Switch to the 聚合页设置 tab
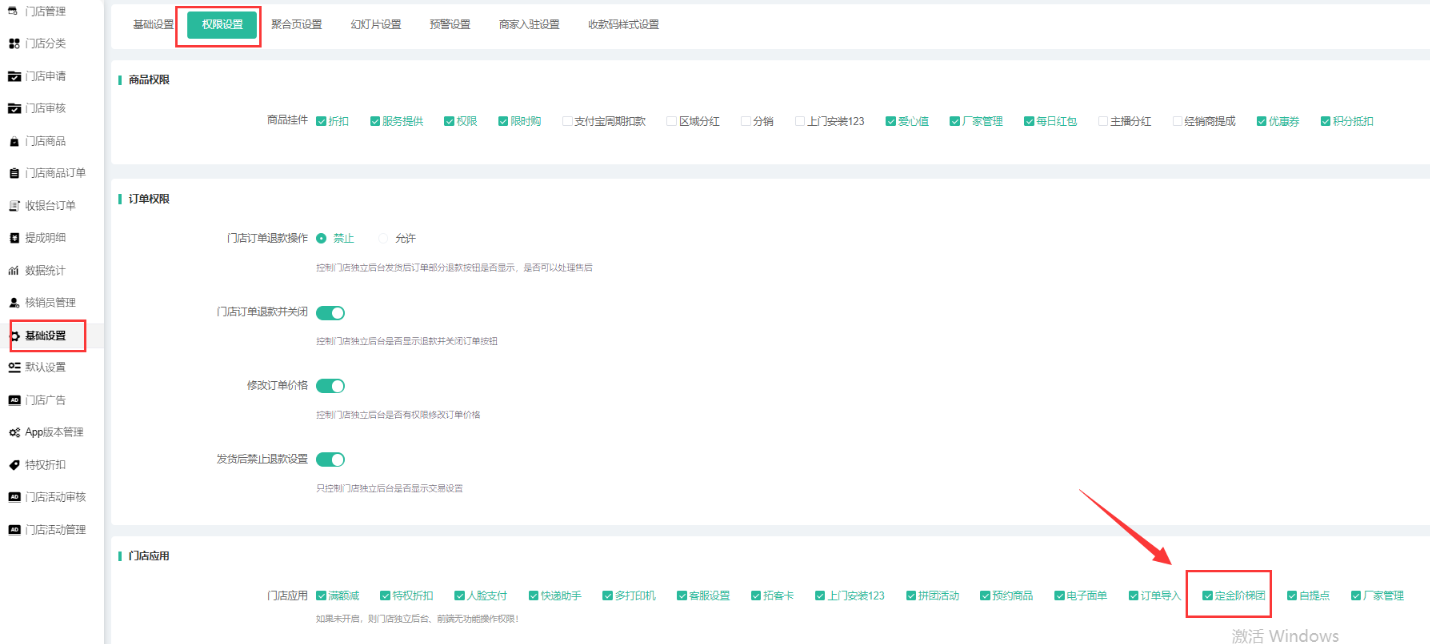1430x644 pixels. (x=296, y=24)
